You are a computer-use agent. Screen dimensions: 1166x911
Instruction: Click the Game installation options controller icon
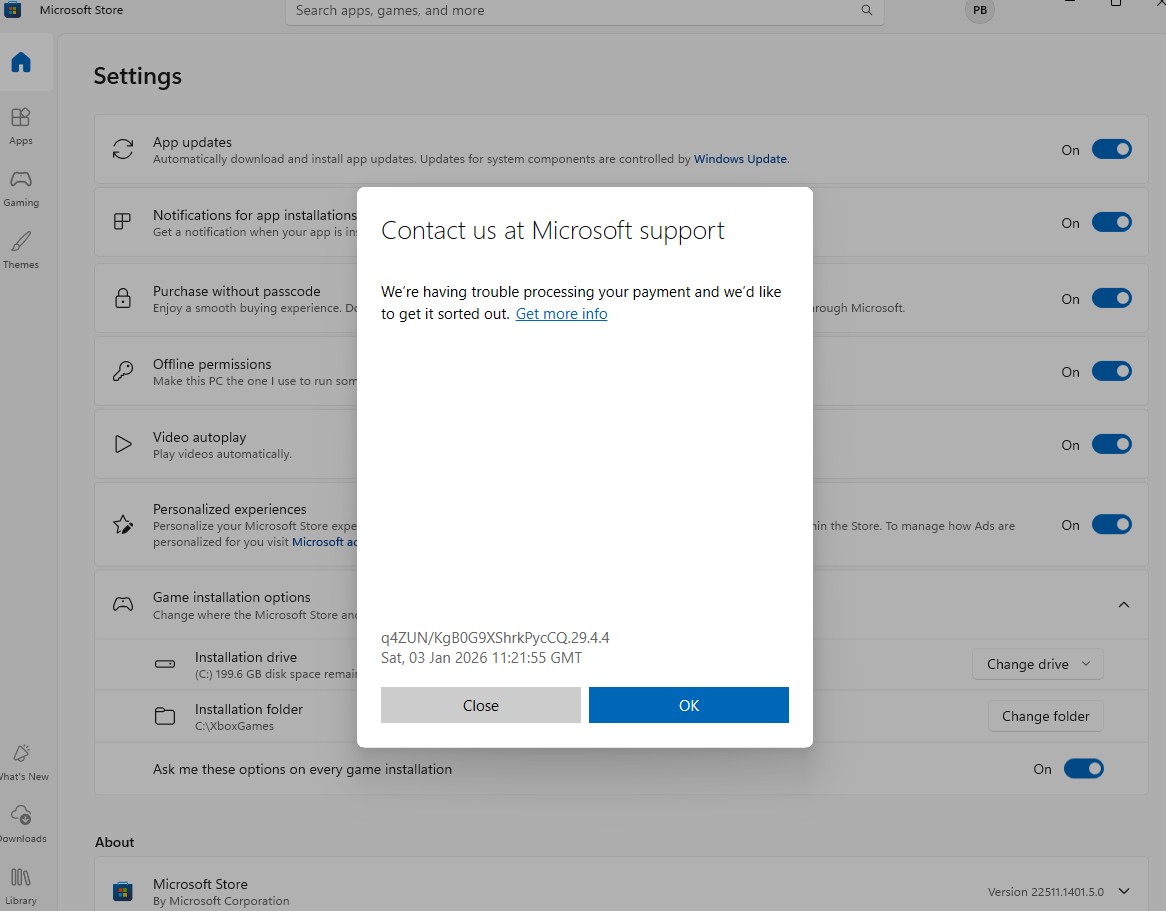(123, 604)
